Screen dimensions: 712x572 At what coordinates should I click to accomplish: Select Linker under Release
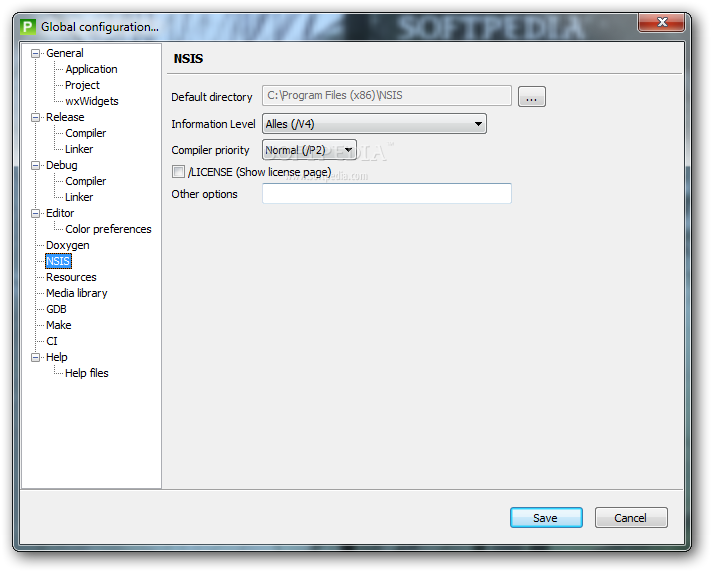[x=79, y=149]
